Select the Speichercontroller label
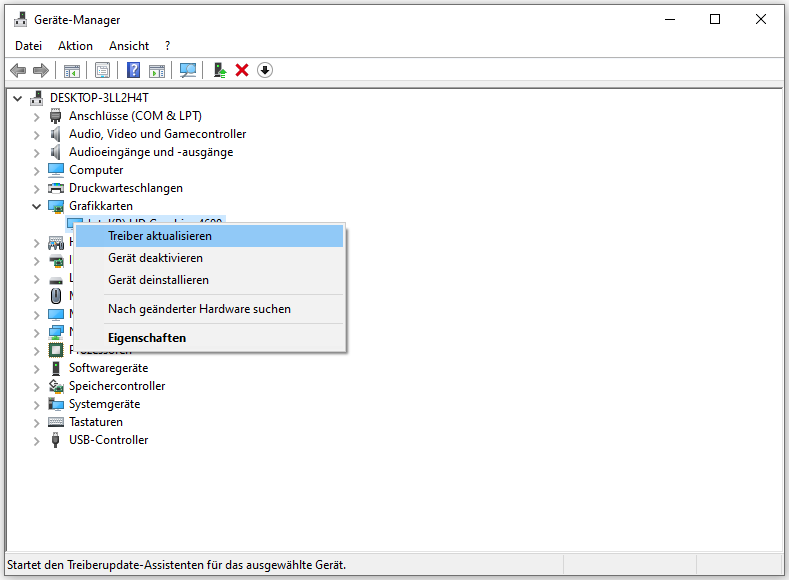 click(x=117, y=386)
